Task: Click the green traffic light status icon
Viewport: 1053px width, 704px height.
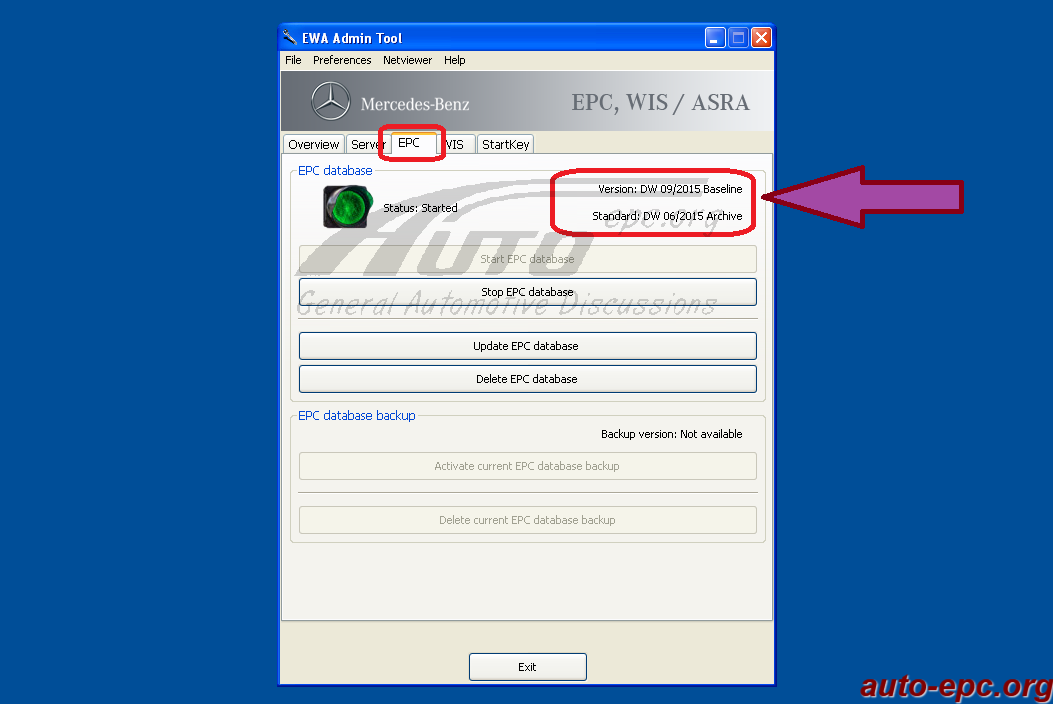Action: [x=348, y=207]
